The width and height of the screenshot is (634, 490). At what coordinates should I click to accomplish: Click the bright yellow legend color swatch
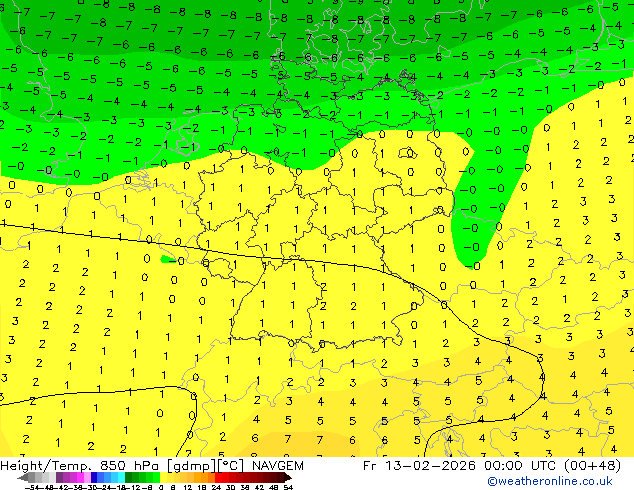(163, 477)
